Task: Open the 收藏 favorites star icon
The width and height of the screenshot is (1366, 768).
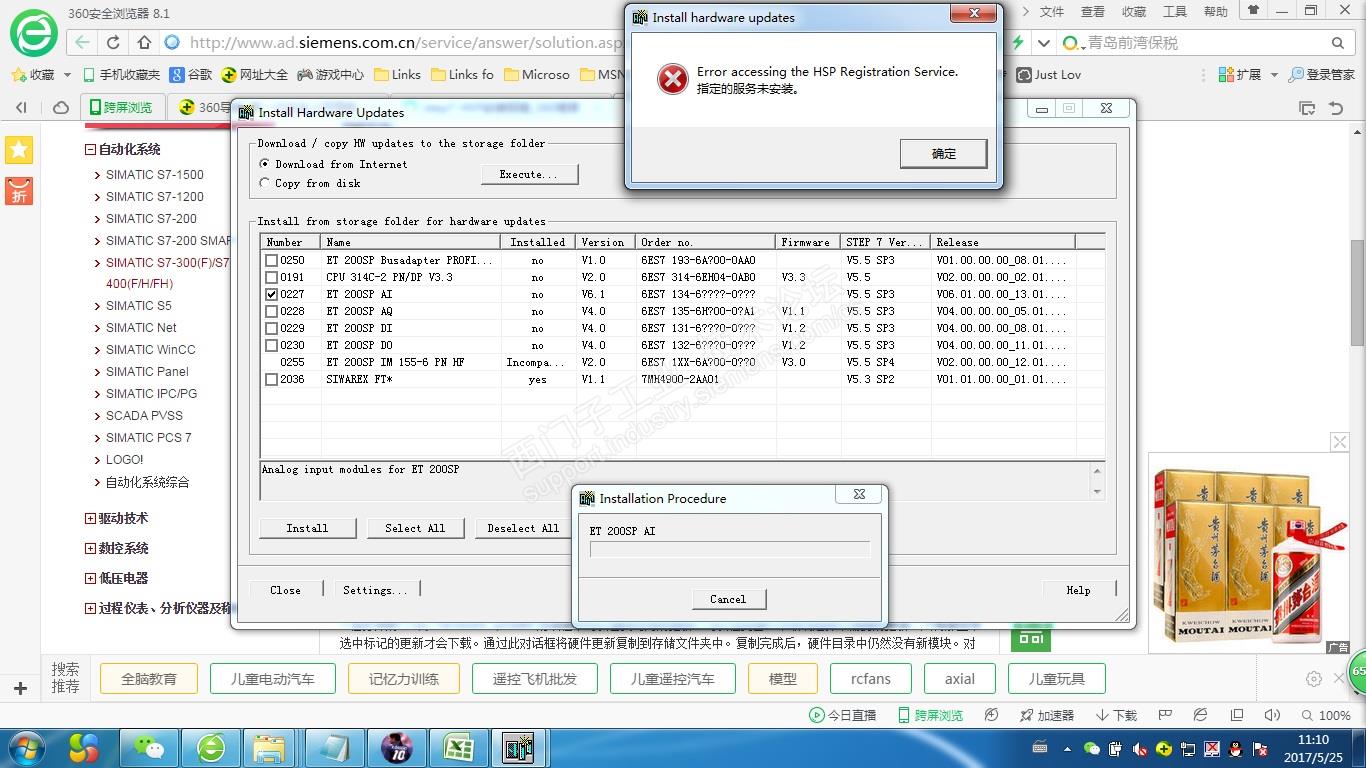Action: (18, 75)
